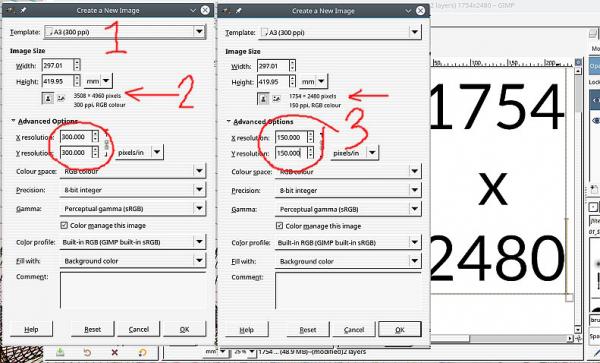Toggle resolution chain link in left dialog
Viewport: 600px width, 363px height.
coord(107,145)
